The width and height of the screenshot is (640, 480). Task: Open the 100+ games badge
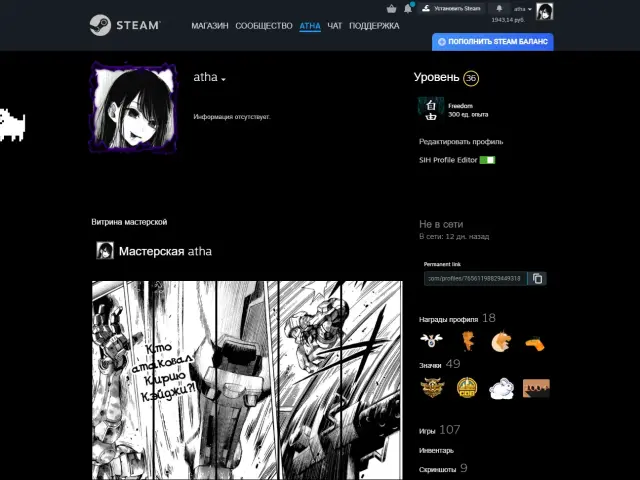pyautogui.click(x=536, y=387)
